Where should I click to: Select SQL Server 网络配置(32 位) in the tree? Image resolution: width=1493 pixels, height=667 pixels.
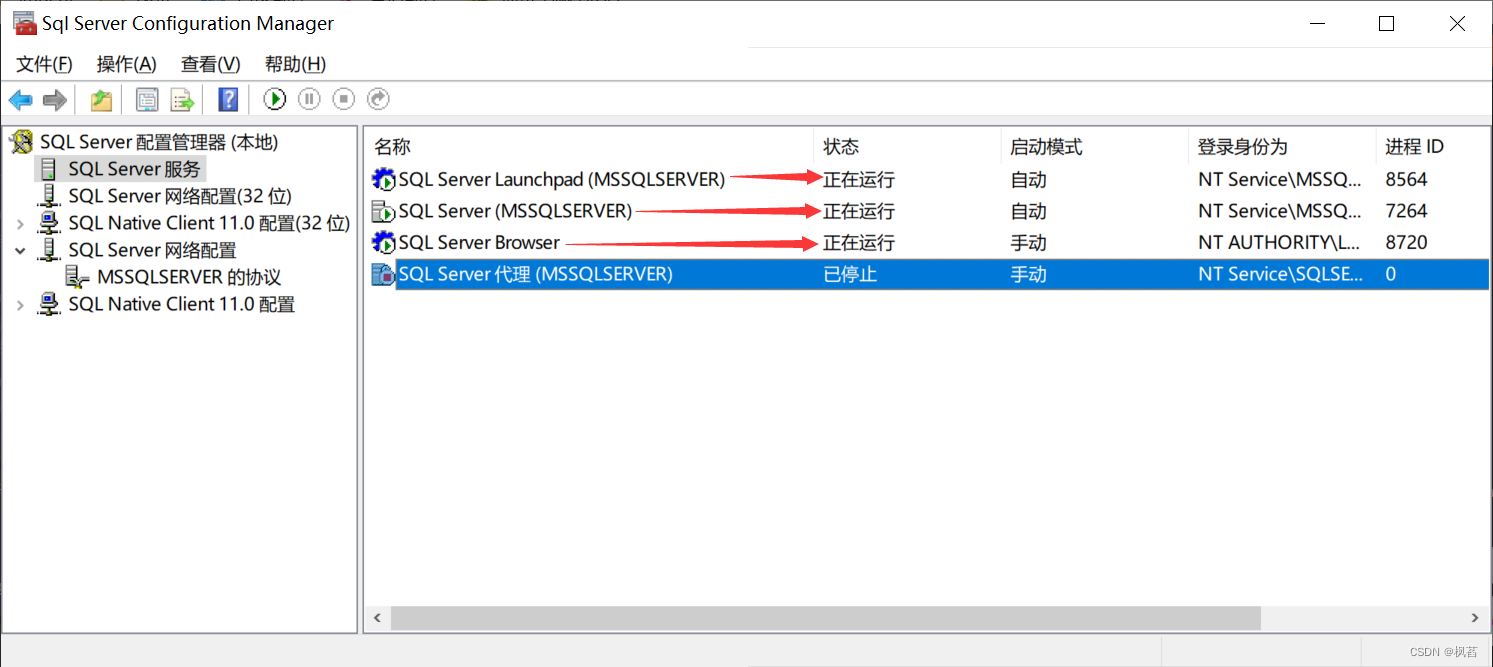pos(180,196)
